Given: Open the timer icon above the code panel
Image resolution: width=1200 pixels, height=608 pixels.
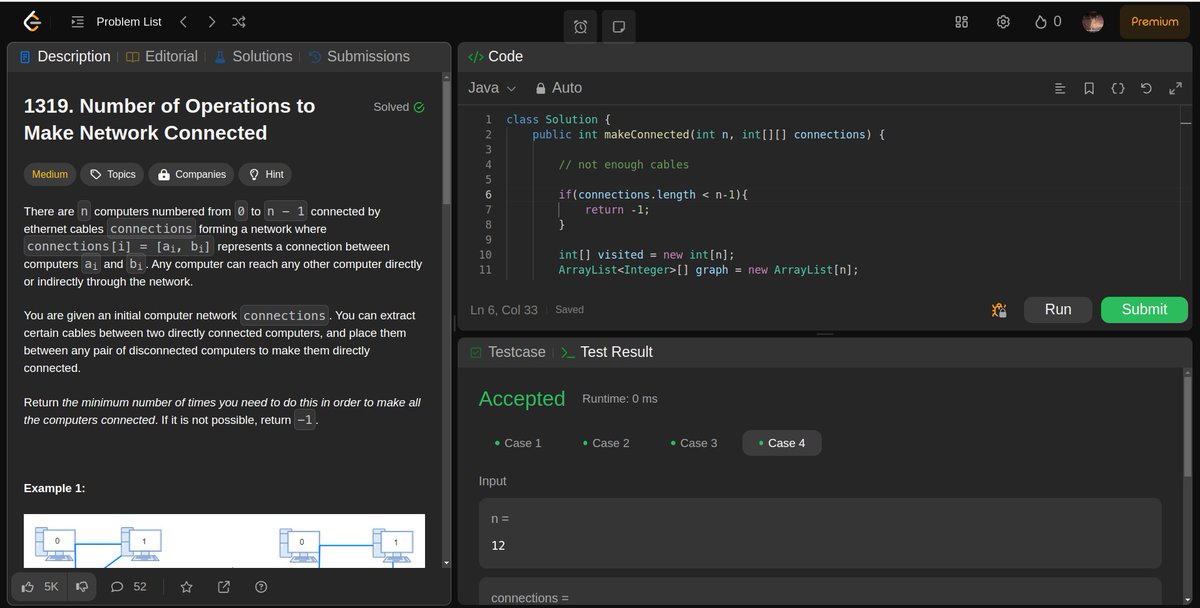Looking at the screenshot, I should pos(580,27).
